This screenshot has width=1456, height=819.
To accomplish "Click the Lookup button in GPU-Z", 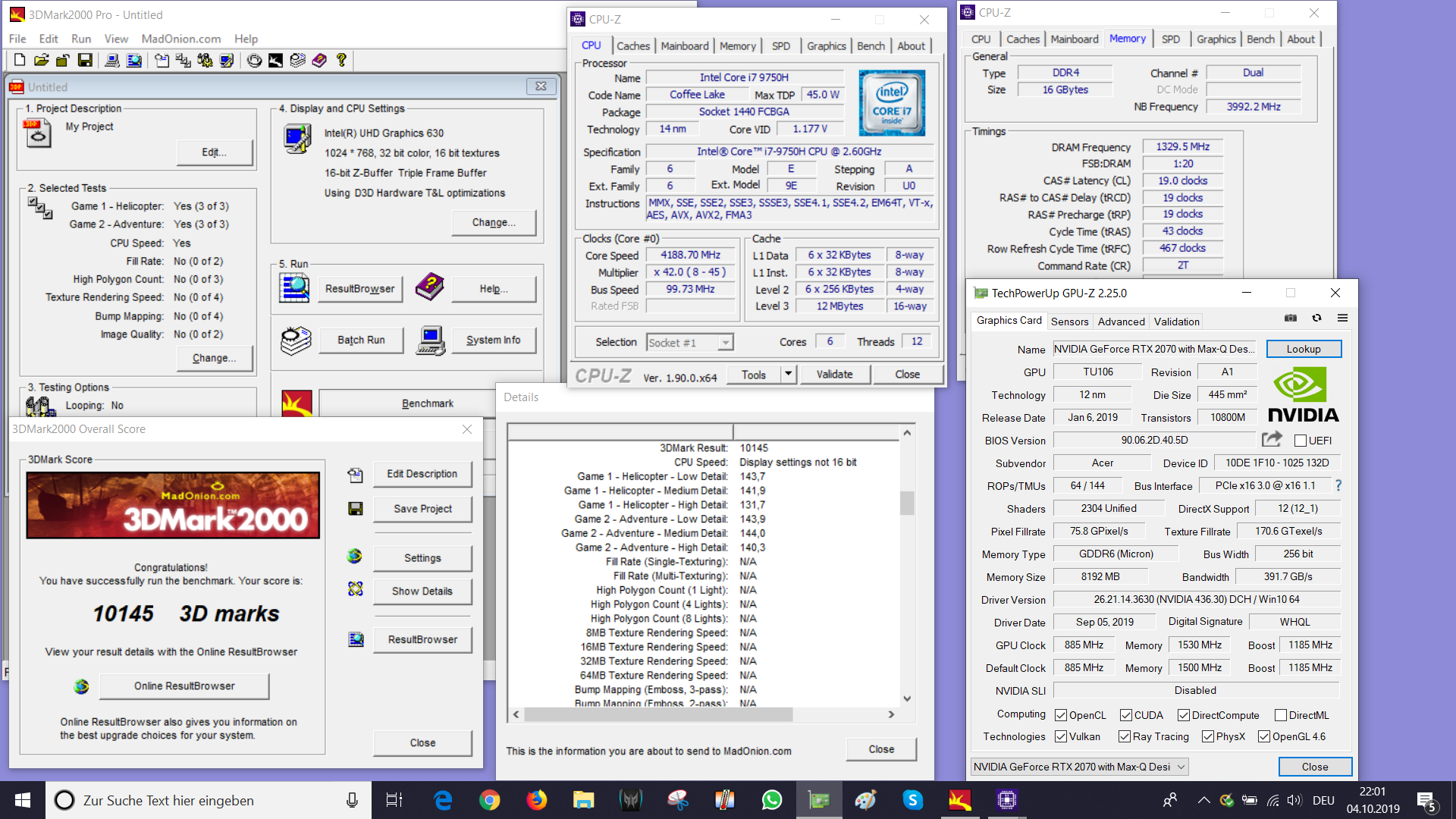I will [x=1304, y=349].
